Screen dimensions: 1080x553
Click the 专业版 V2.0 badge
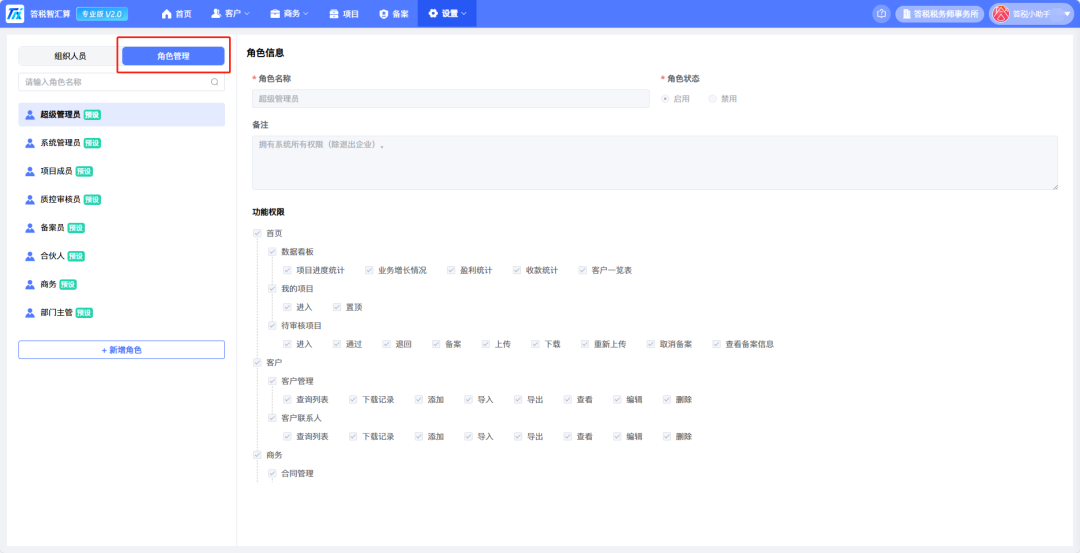coord(101,14)
